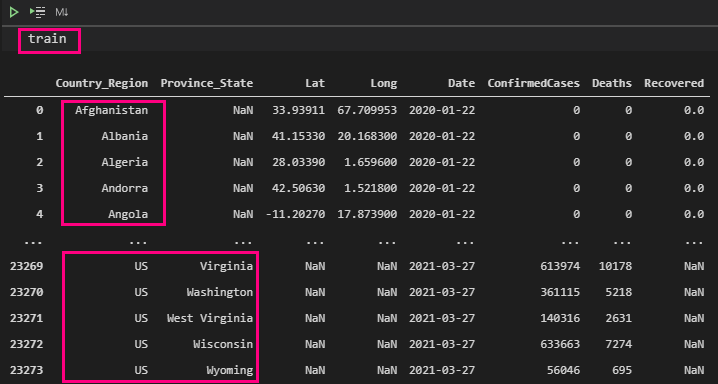Click deaths value 5218
Image resolution: width=718 pixels, height=384 pixels.
click(619, 292)
